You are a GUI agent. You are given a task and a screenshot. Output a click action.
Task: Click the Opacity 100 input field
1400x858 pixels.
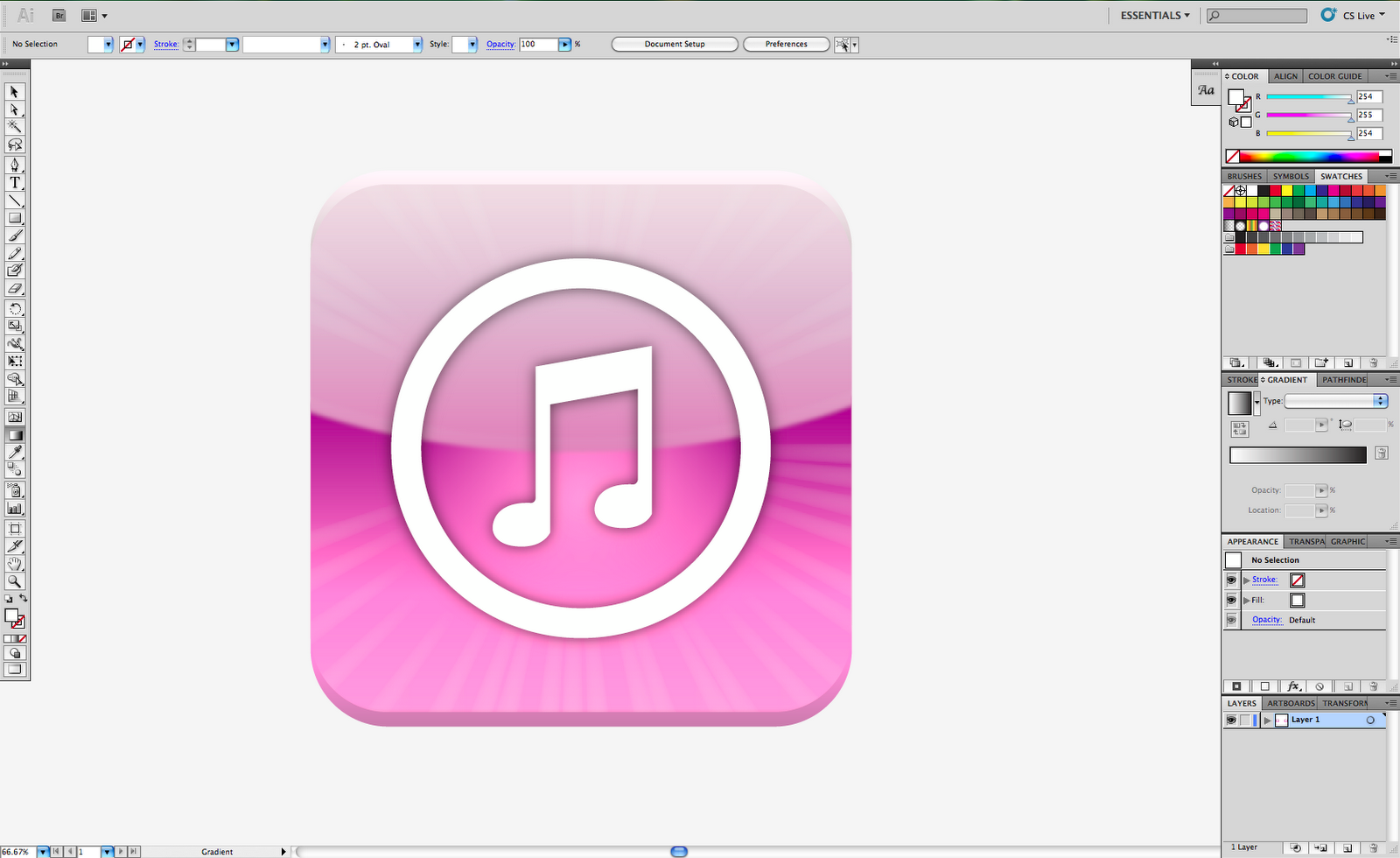click(x=538, y=44)
